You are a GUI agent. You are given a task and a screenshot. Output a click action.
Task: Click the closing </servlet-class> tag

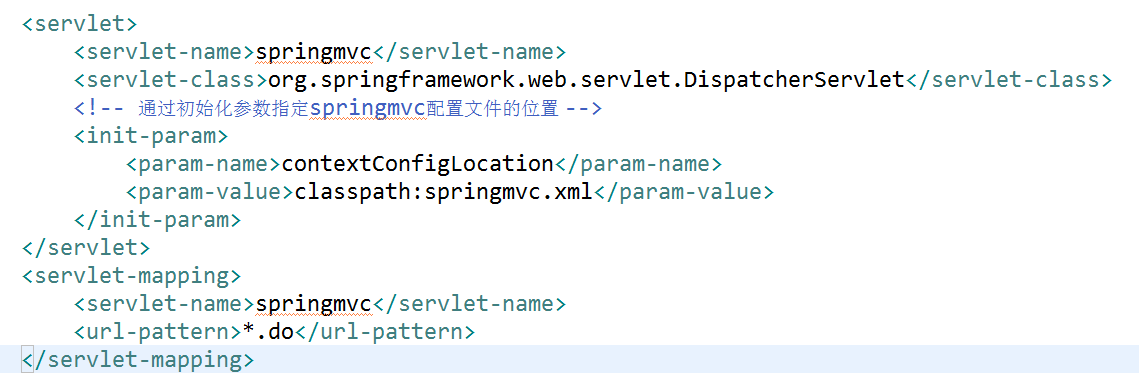coord(1008,80)
